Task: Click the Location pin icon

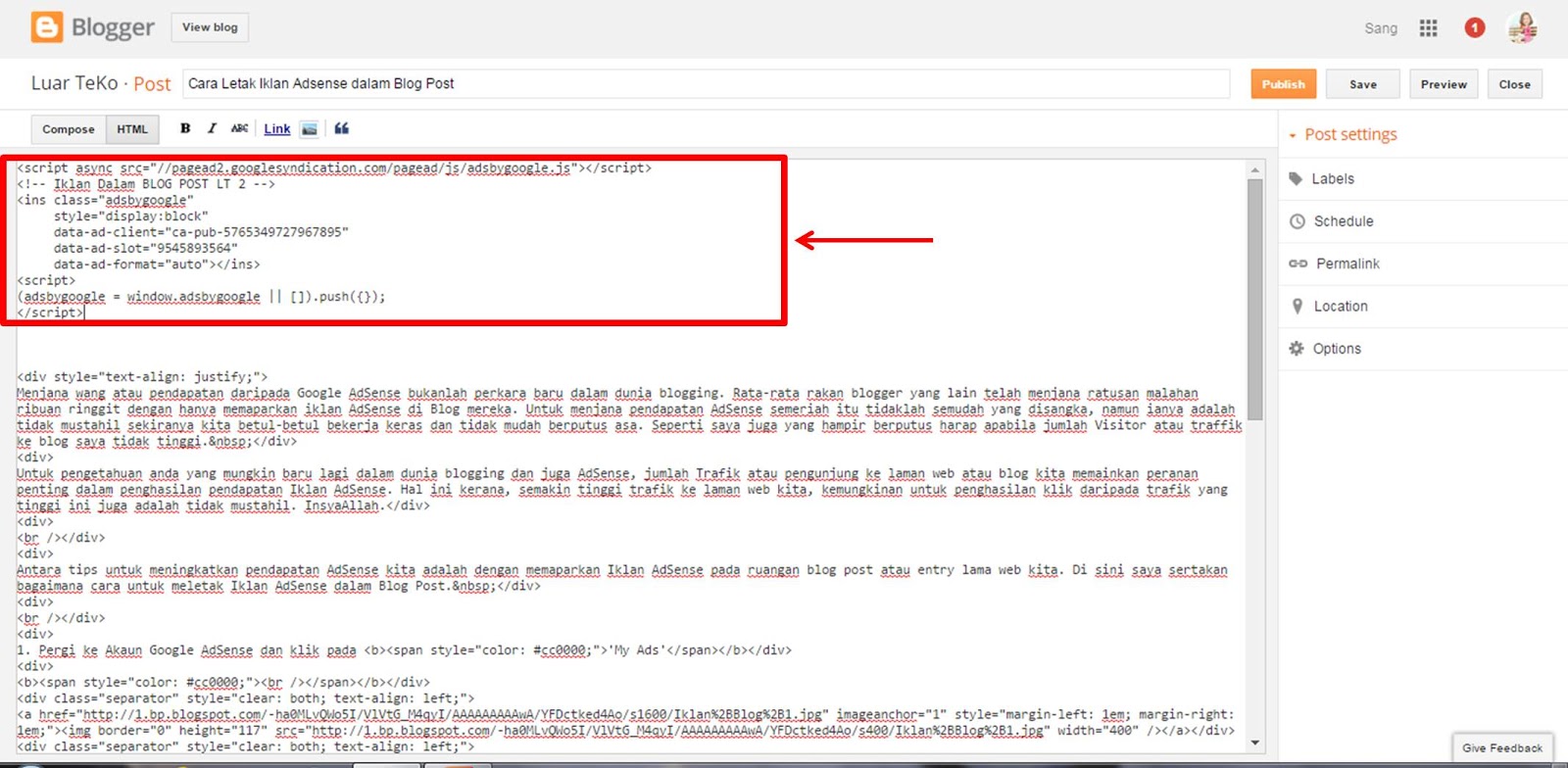Action: [1297, 306]
